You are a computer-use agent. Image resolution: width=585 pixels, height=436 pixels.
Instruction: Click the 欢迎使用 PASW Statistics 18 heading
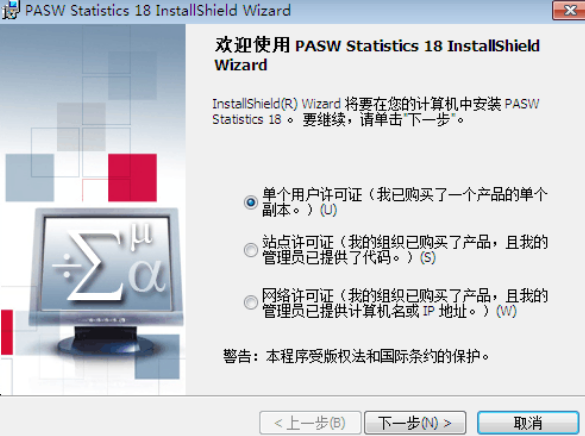point(377,55)
